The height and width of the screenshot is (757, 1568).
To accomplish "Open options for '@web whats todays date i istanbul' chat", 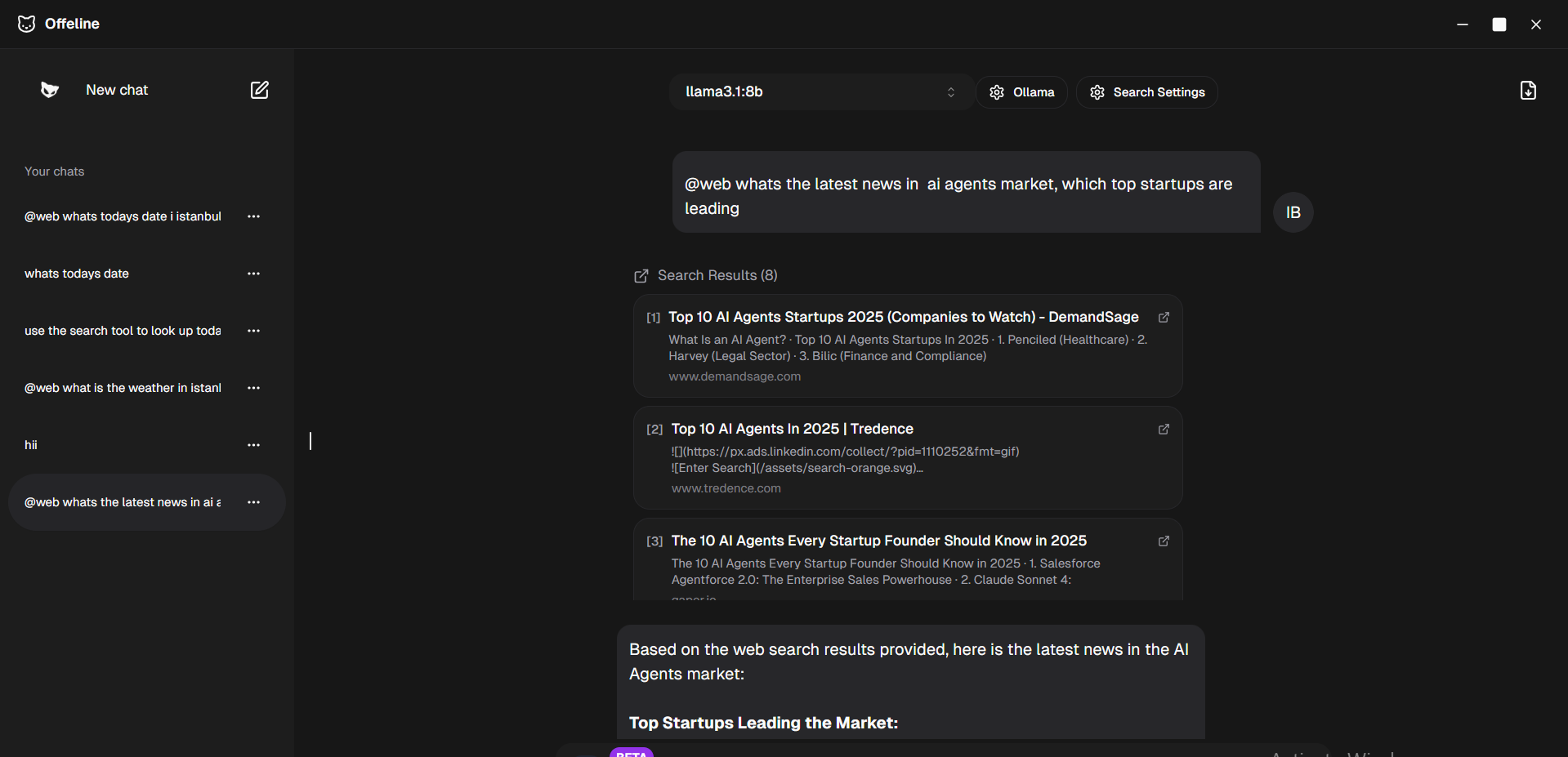I will (x=253, y=216).
